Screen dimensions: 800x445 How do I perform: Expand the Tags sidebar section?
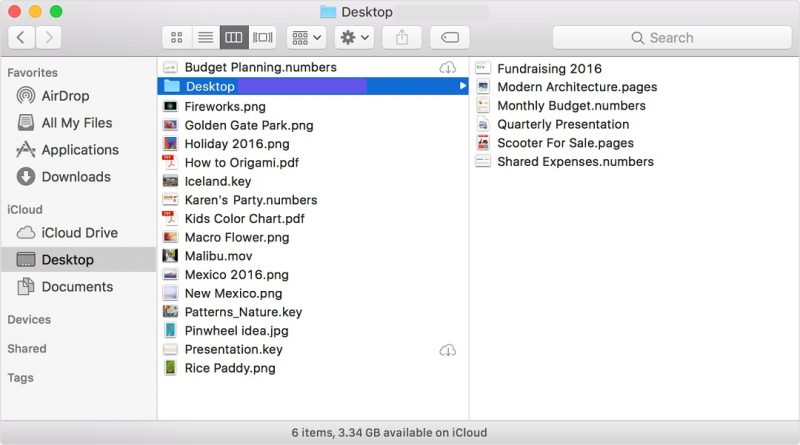coord(20,378)
